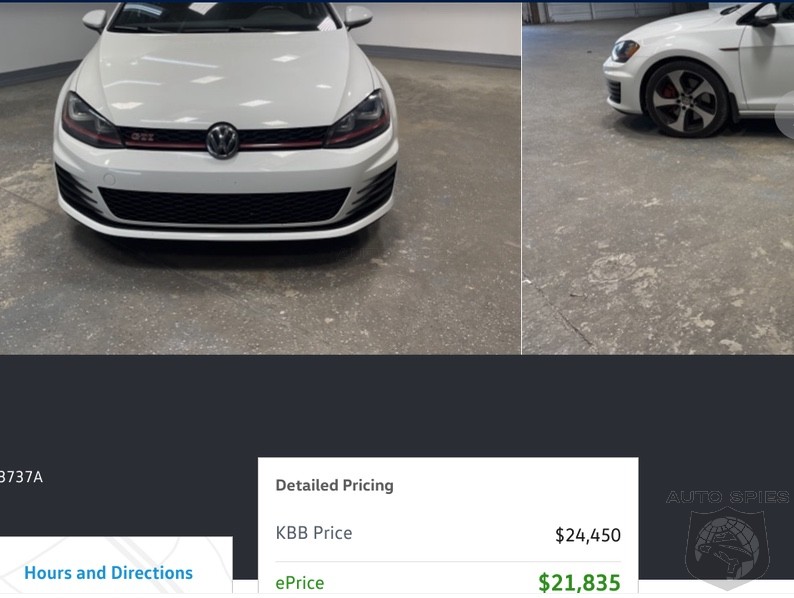
Task: Click the dark banner below photos
Action: (x=400, y=405)
